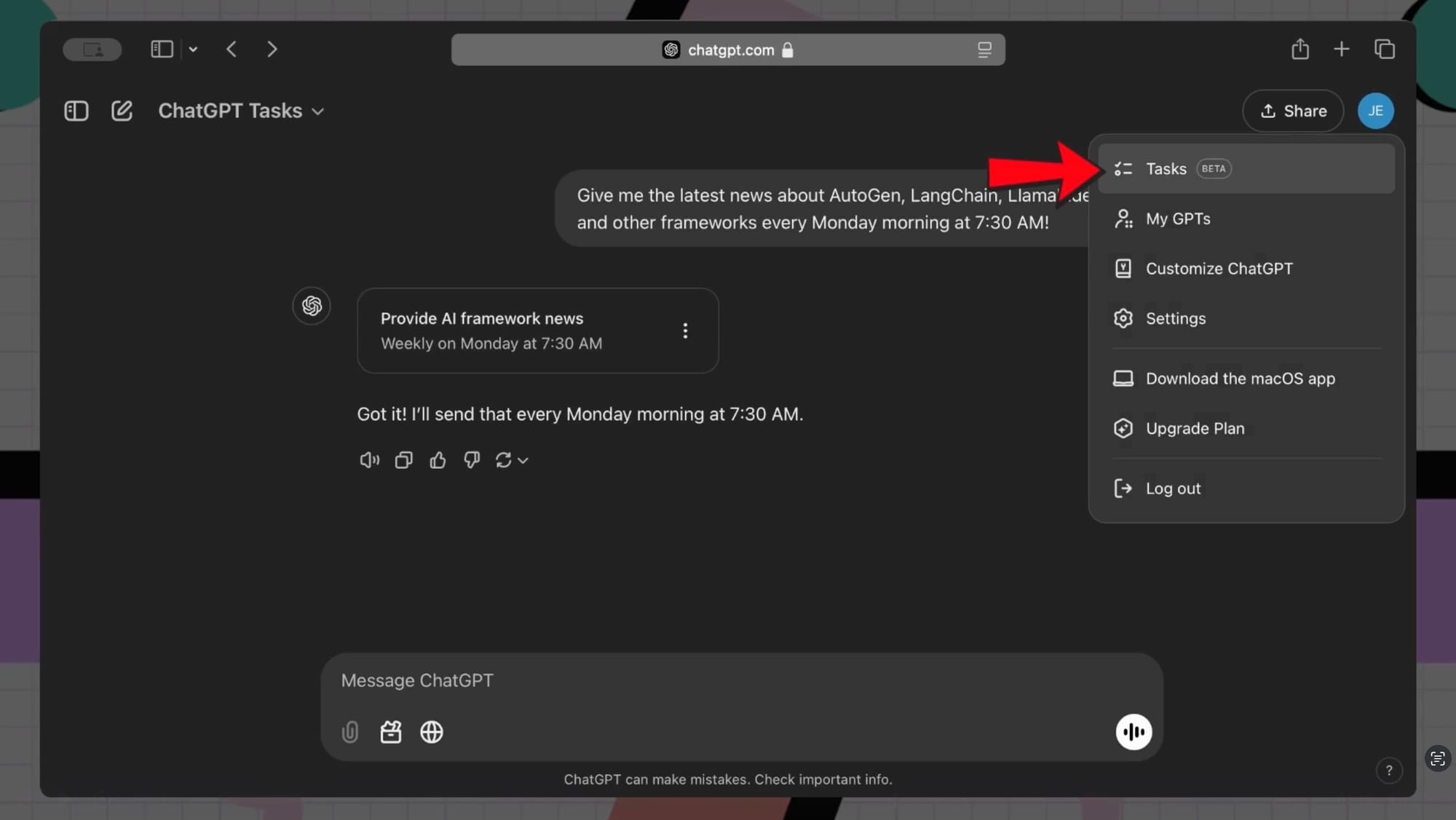Screen dimensions: 1456x820
Task: Select Tasks BETA menu entry
Action: pyautogui.click(x=1246, y=169)
